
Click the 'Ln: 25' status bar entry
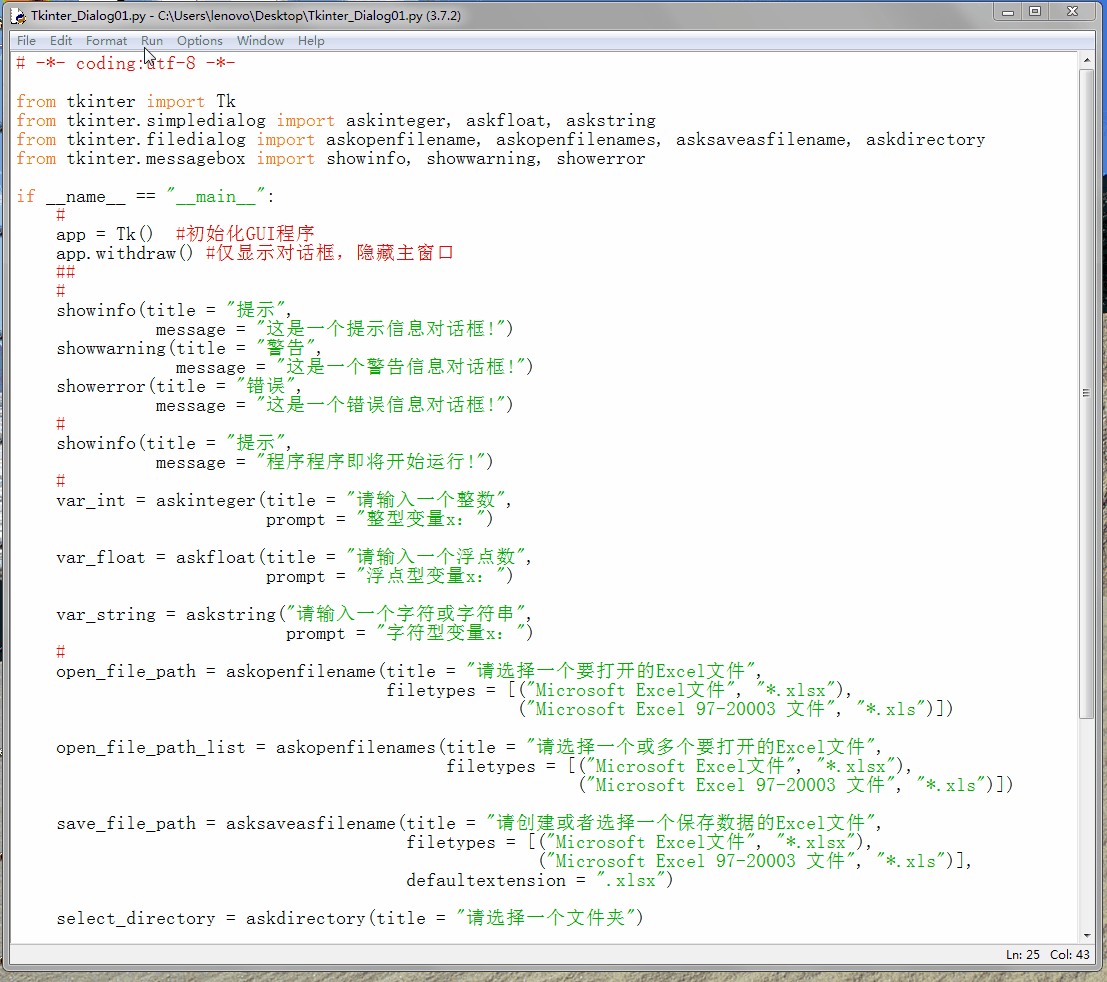click(x=1022, y=954)
